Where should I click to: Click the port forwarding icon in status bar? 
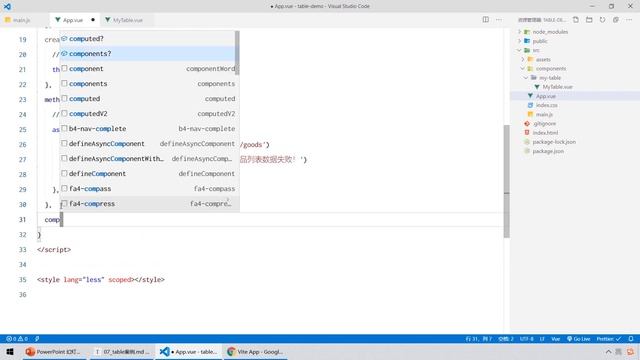point(37,339)
